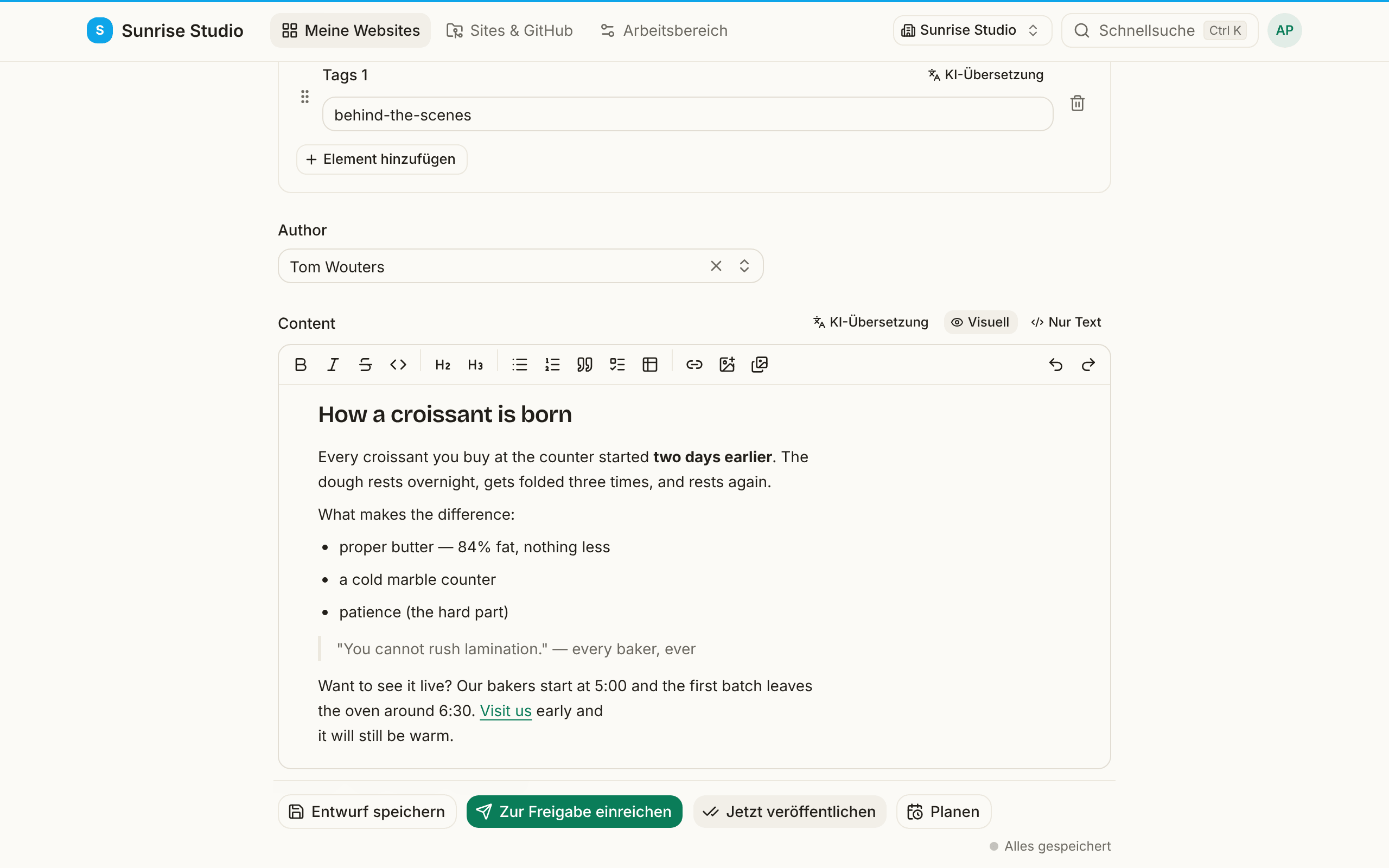The height and width of the screenshot is (868, 1389).
Task: Insert a task checklist
Action: (617, 365)
